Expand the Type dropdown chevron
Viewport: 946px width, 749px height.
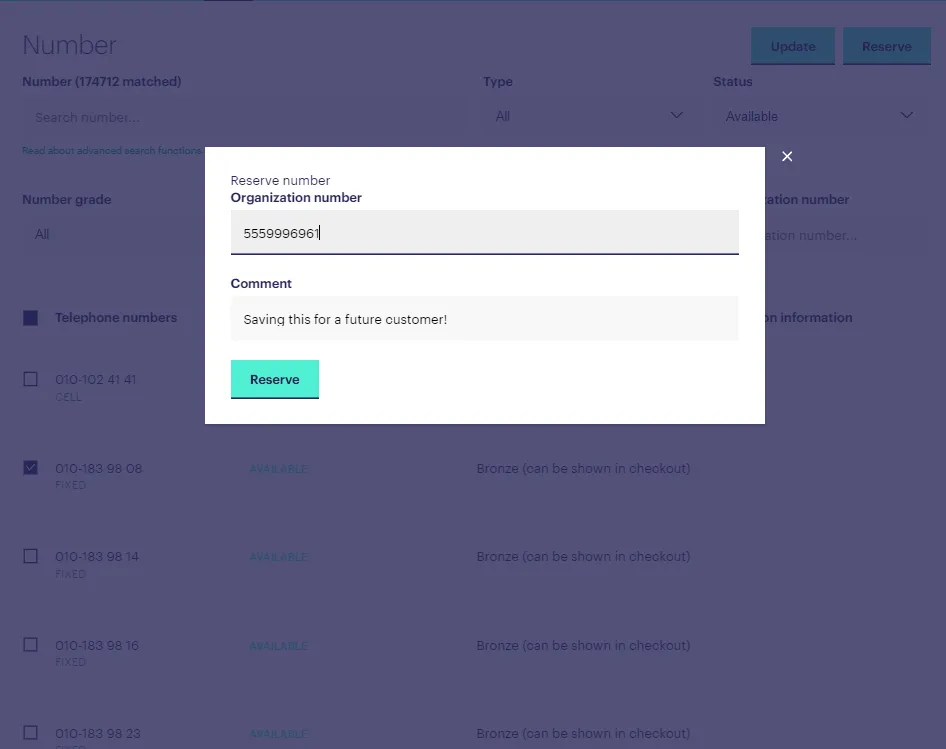(676, 115)
